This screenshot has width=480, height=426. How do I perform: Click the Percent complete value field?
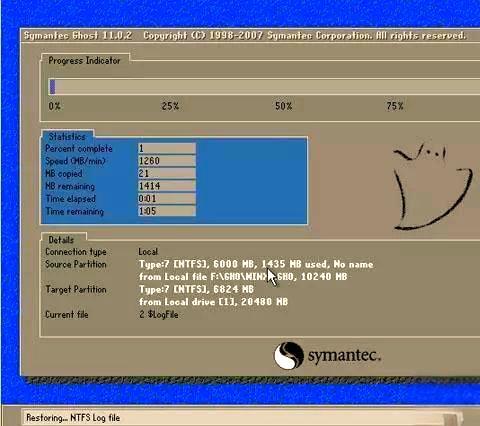(167, 148)
